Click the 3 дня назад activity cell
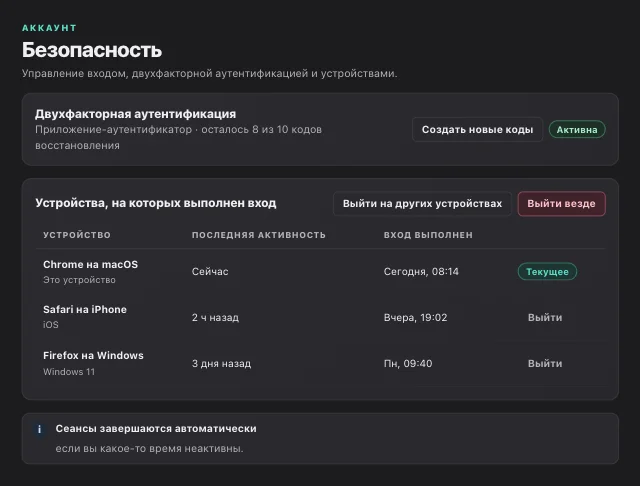This screenshot has height=486, width=640. coord(221,364)
